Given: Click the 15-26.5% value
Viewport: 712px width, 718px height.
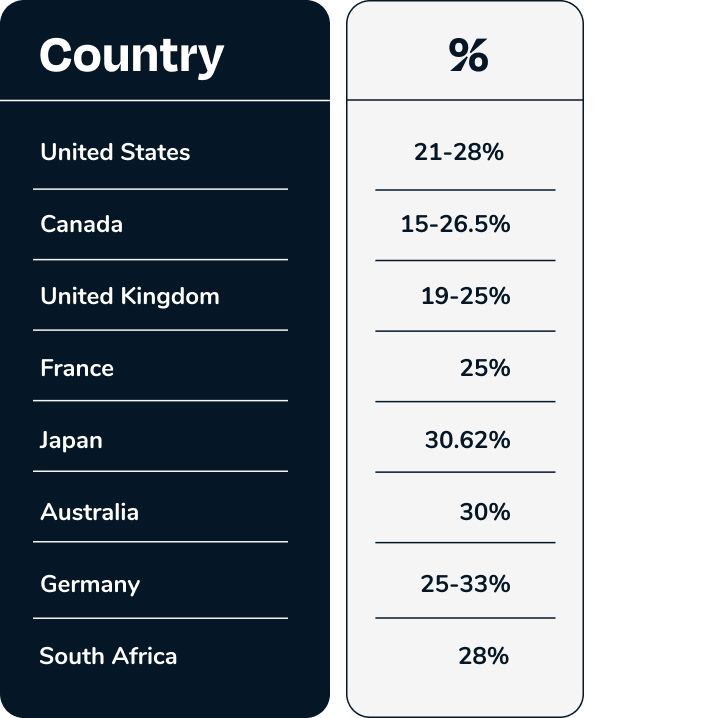Looking at the screenshot, I should pyautogui.click(x=456, y=224).
